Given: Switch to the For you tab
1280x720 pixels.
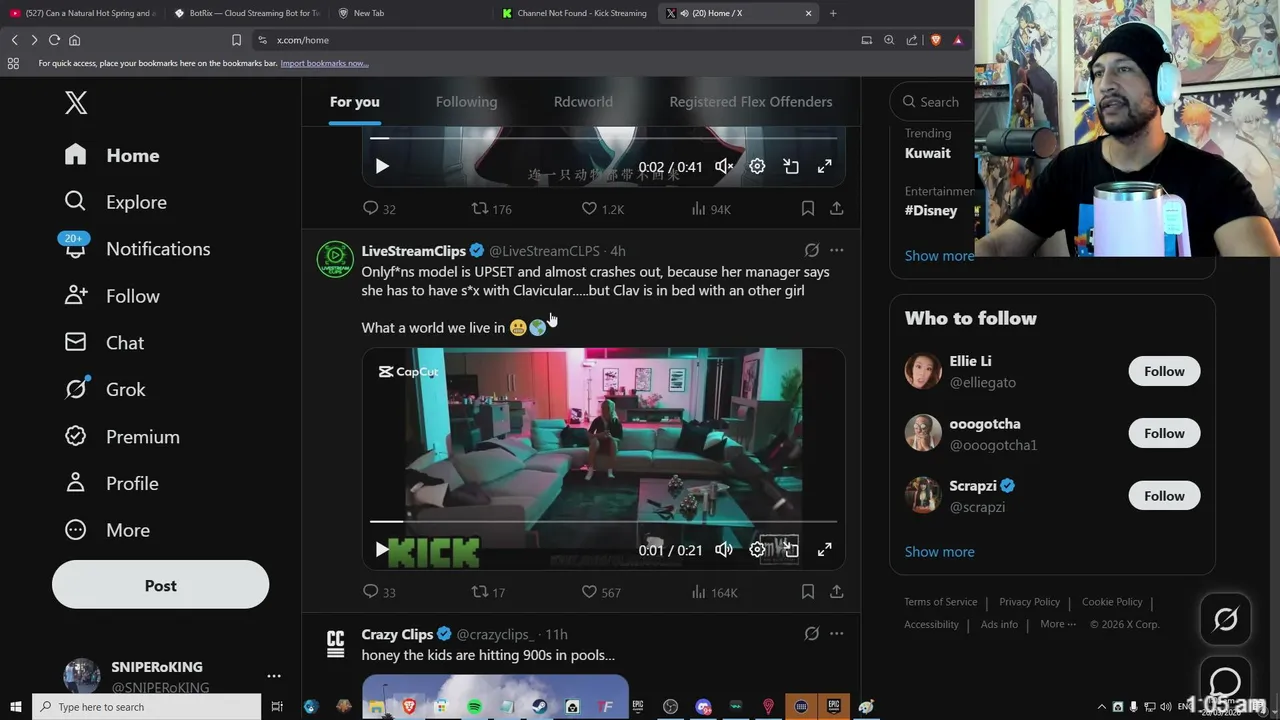Looking at the screenshot, I should pos(355,102).
